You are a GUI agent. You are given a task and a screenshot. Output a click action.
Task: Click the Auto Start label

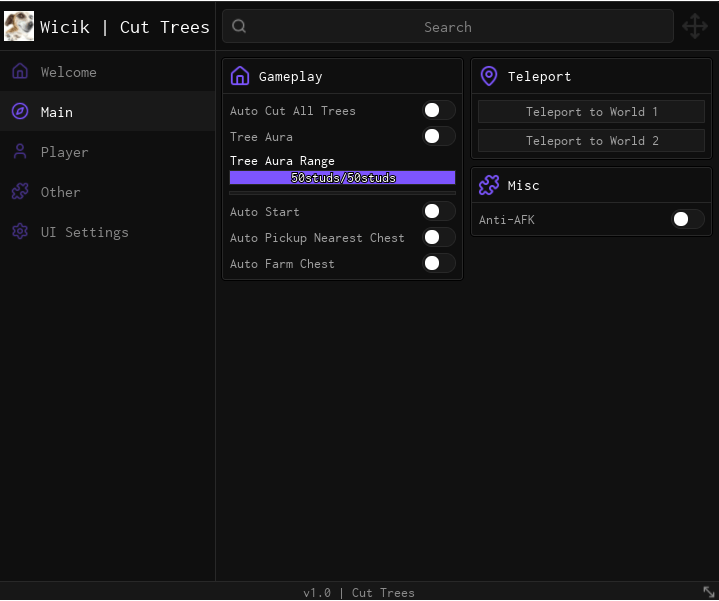[265, 212]
